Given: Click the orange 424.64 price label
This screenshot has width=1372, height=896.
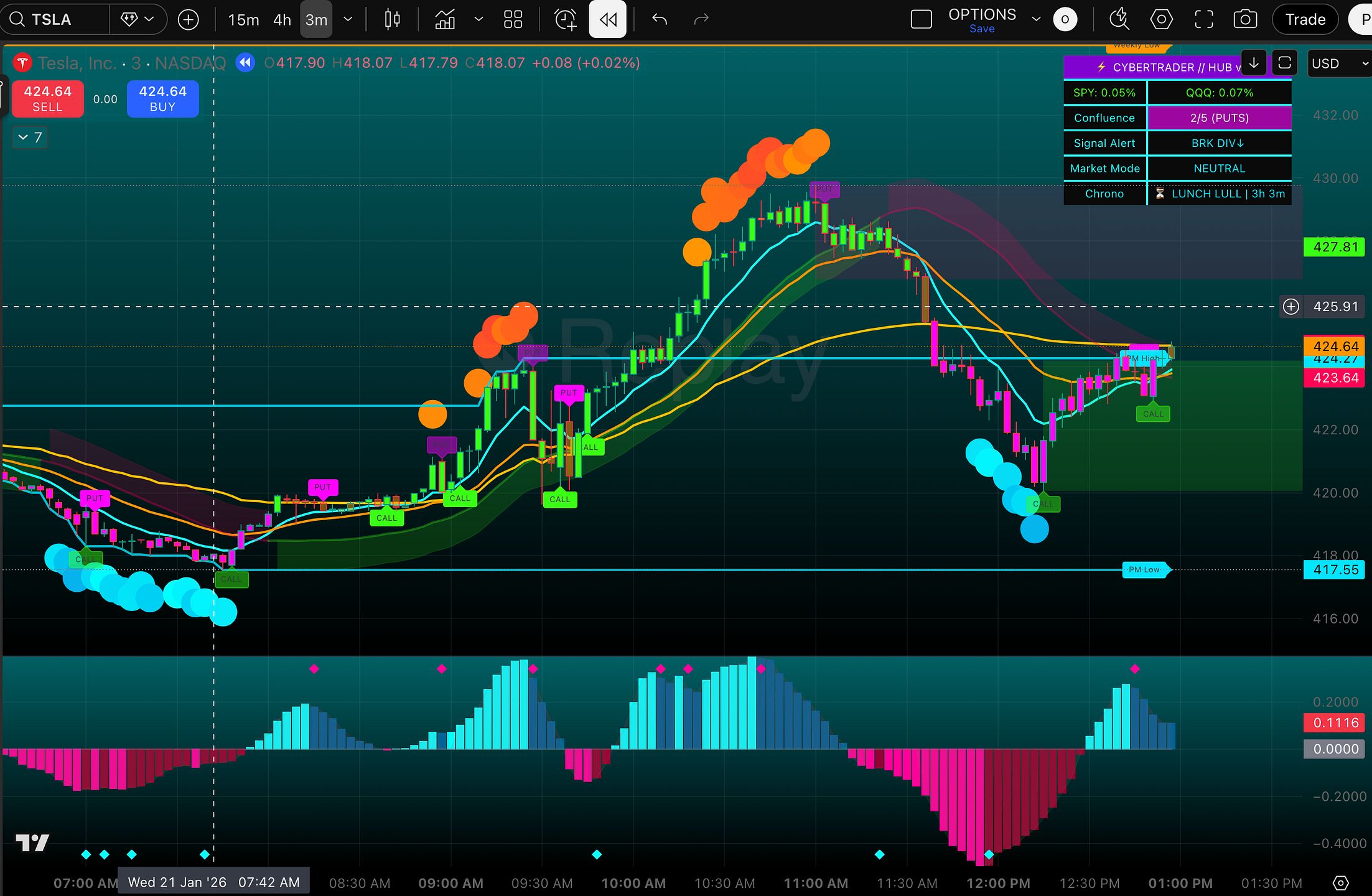Looking at the screenshot, I should [1335, 346].
